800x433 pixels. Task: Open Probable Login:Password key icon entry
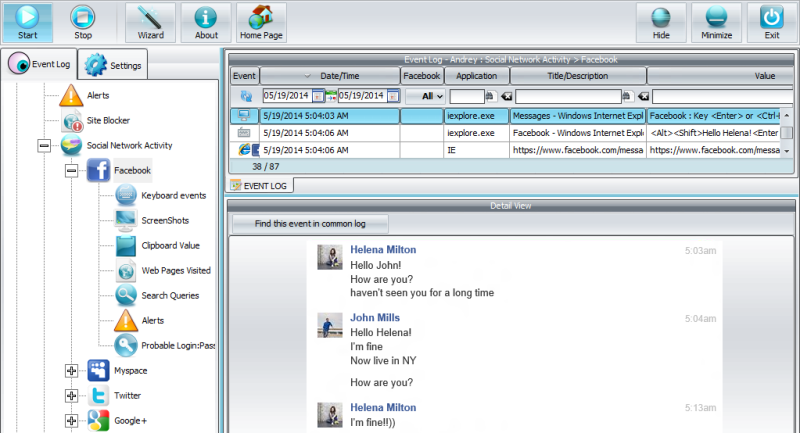click(126, 345)
